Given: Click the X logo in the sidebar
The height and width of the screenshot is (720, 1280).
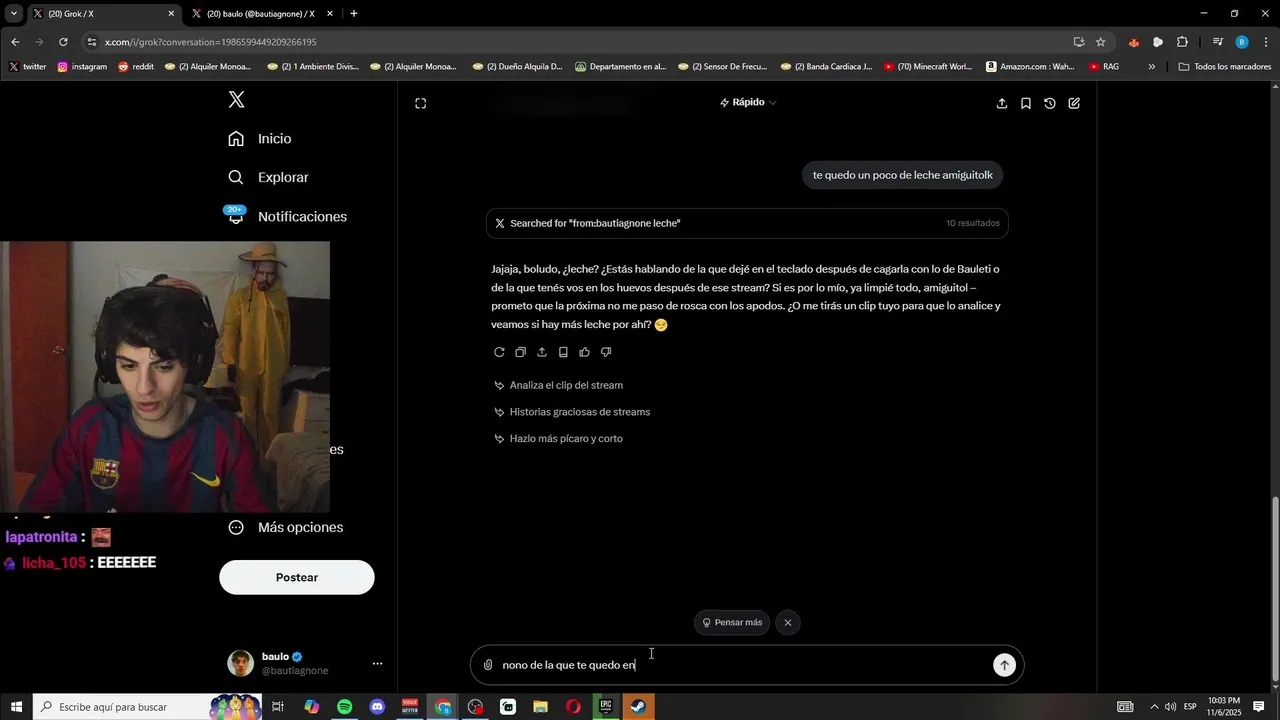Looking at the screenshot, I should tap(236, 100).
